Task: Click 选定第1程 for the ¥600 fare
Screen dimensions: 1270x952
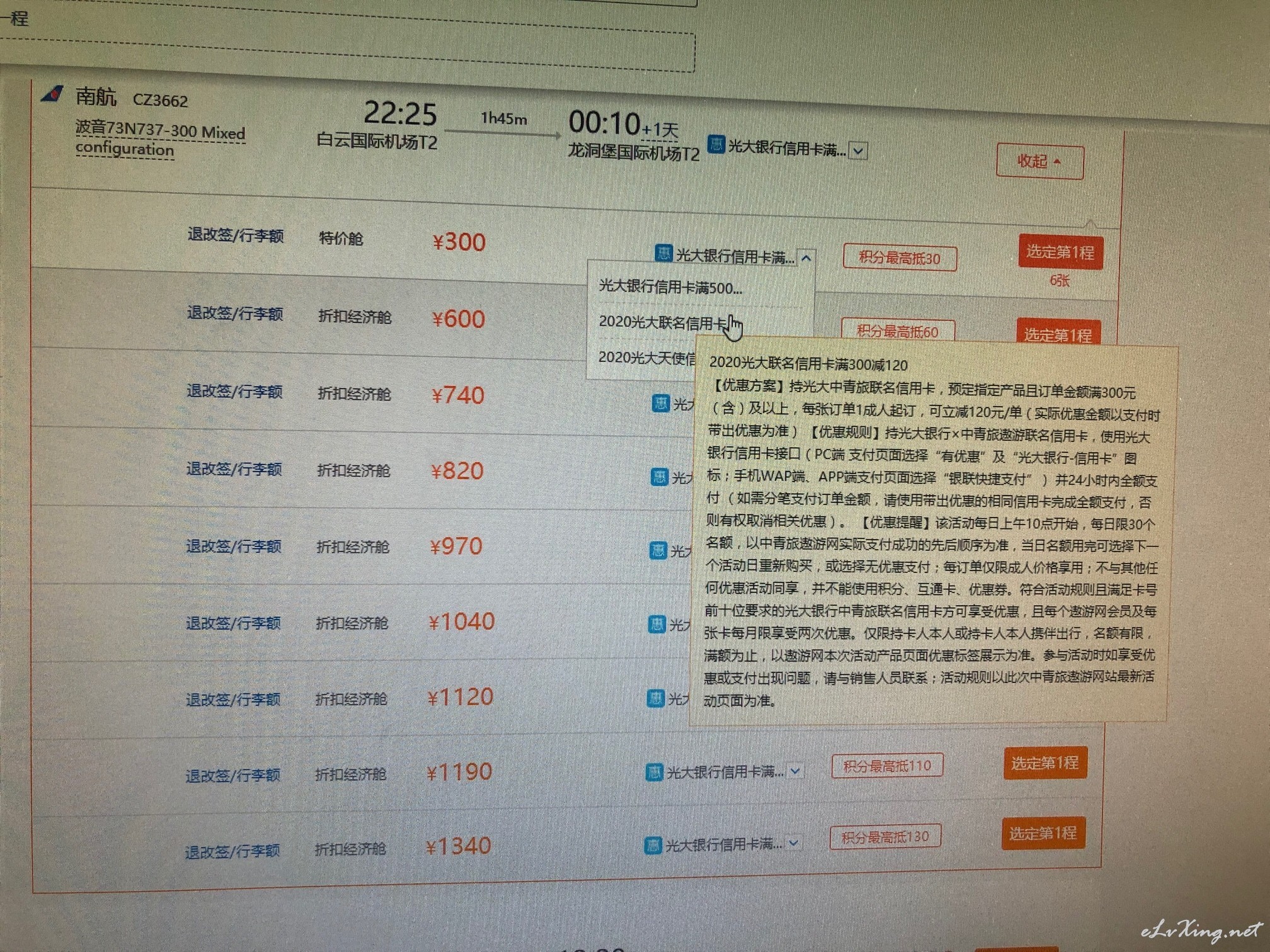Action: pyautogui.click(x=1058, y=333)
